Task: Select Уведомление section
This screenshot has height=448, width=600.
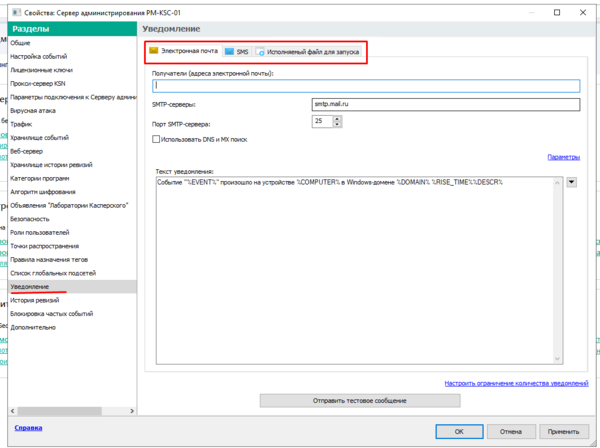Action: click(72, 287)
